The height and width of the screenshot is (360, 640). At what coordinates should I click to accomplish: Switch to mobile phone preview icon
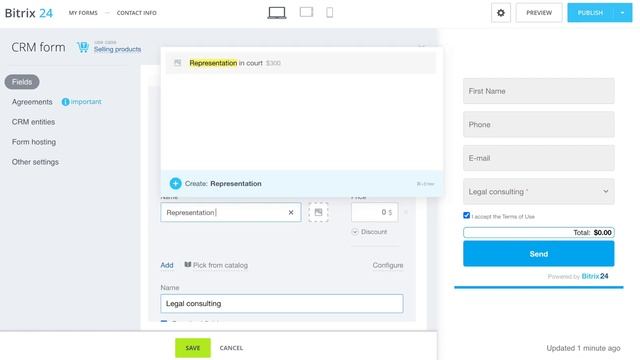(x=329, y=13)
